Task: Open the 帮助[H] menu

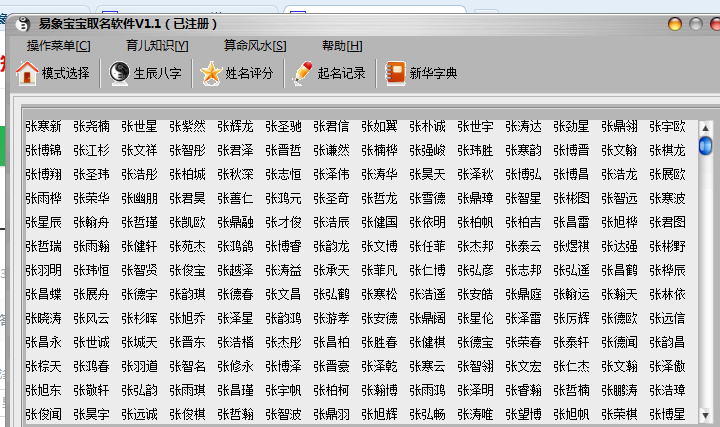Action: pos(342,45)
